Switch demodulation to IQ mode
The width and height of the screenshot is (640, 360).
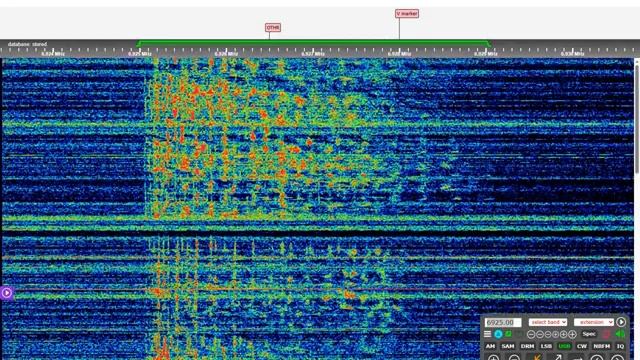tap(620, 346)
